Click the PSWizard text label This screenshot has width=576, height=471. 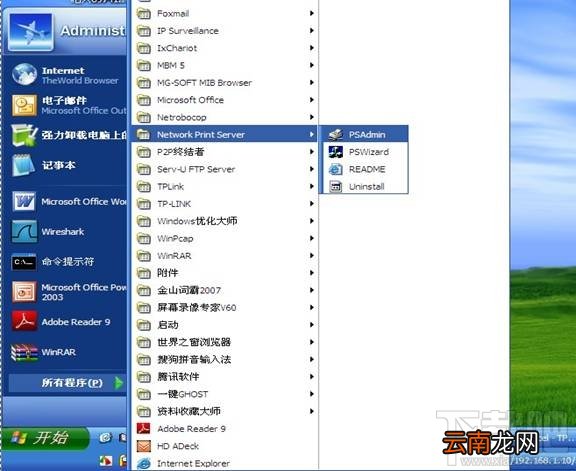[x=369, y=152]
